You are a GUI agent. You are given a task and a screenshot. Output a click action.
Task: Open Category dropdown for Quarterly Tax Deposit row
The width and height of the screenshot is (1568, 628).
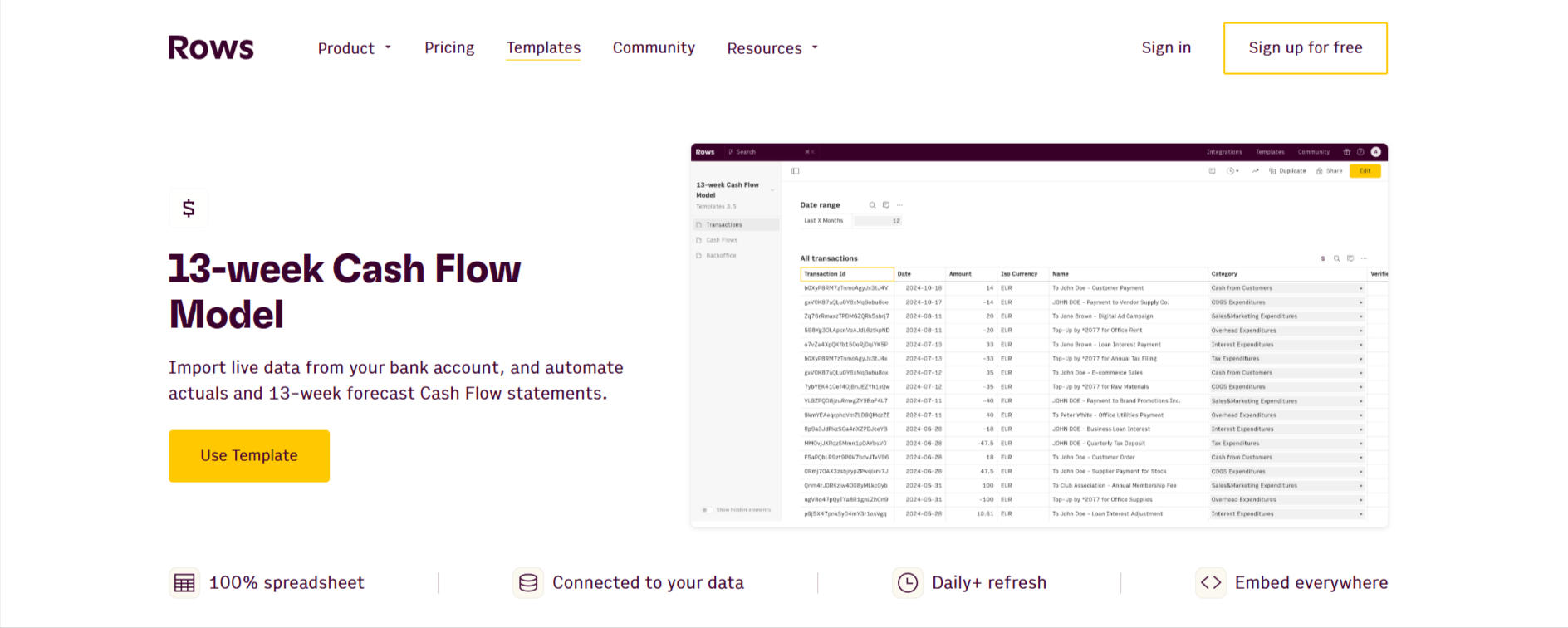coord(1360,444)
